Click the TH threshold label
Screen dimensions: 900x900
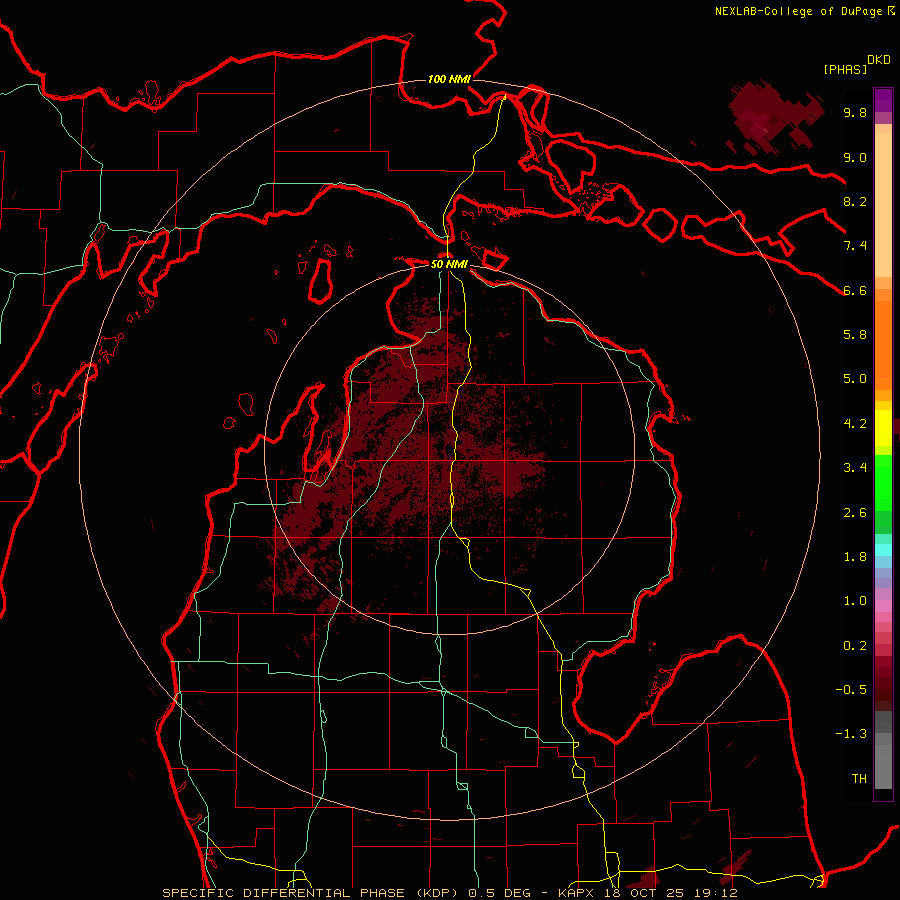pos(859,779)
